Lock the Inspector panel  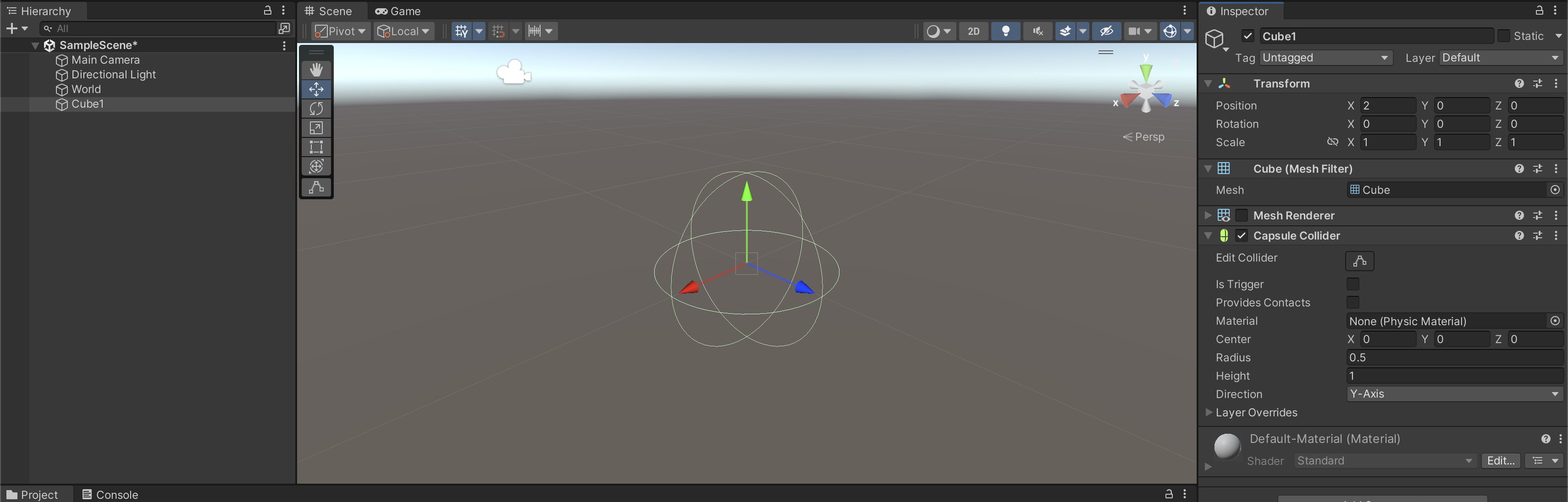coord(1539,11)
